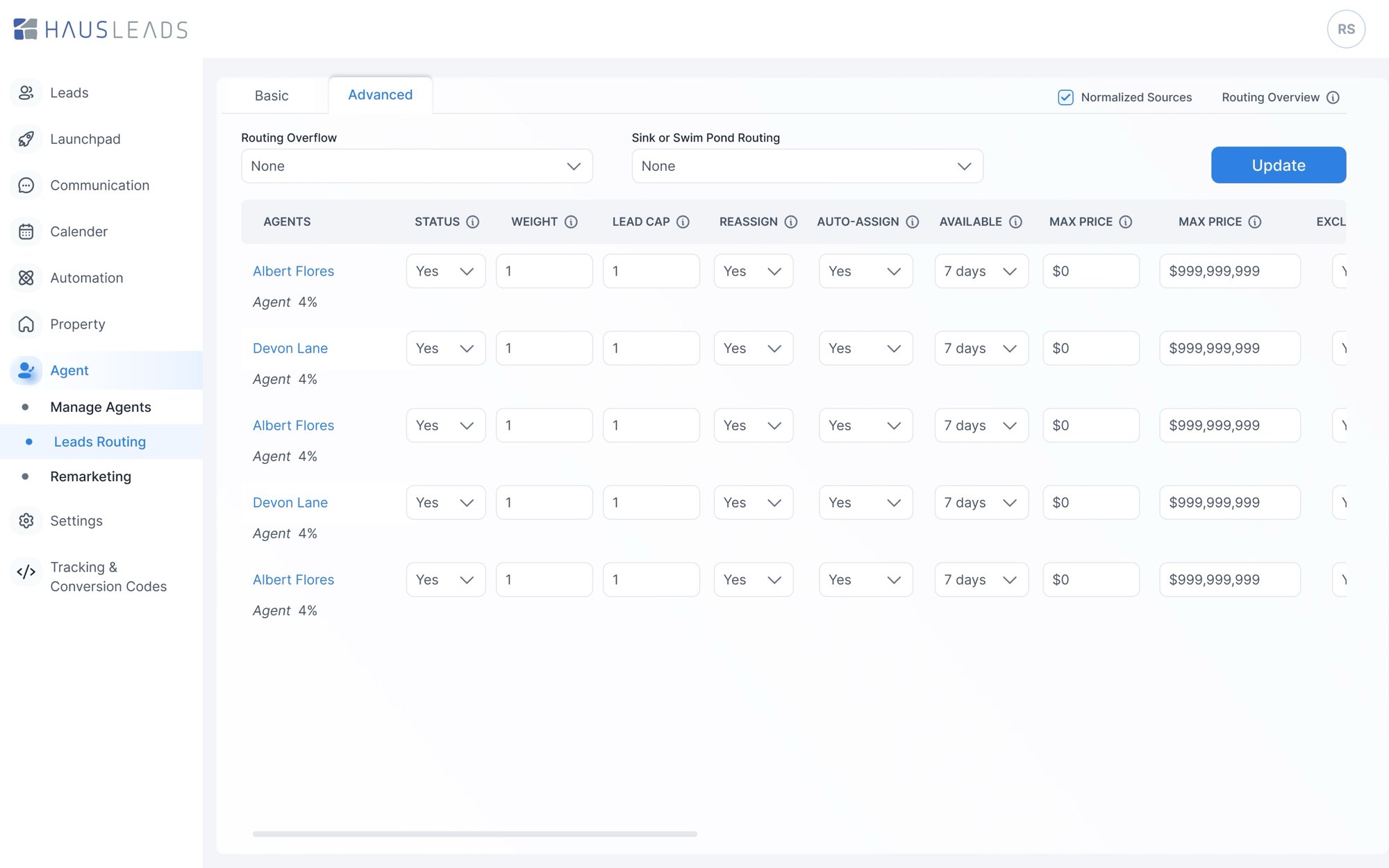Click the Automation sidebar icon

coord(26,278)
